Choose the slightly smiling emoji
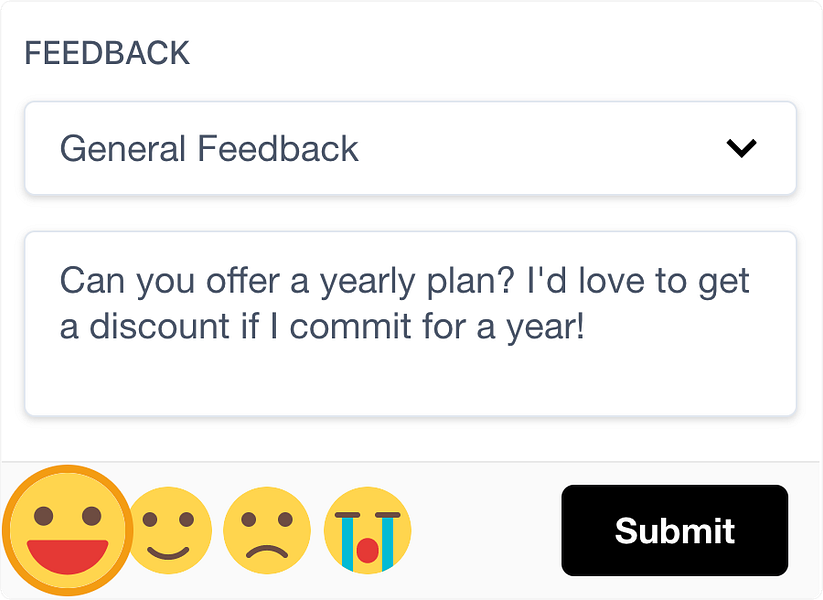Viewport: 823px width, 600px height. click(168, 530)
